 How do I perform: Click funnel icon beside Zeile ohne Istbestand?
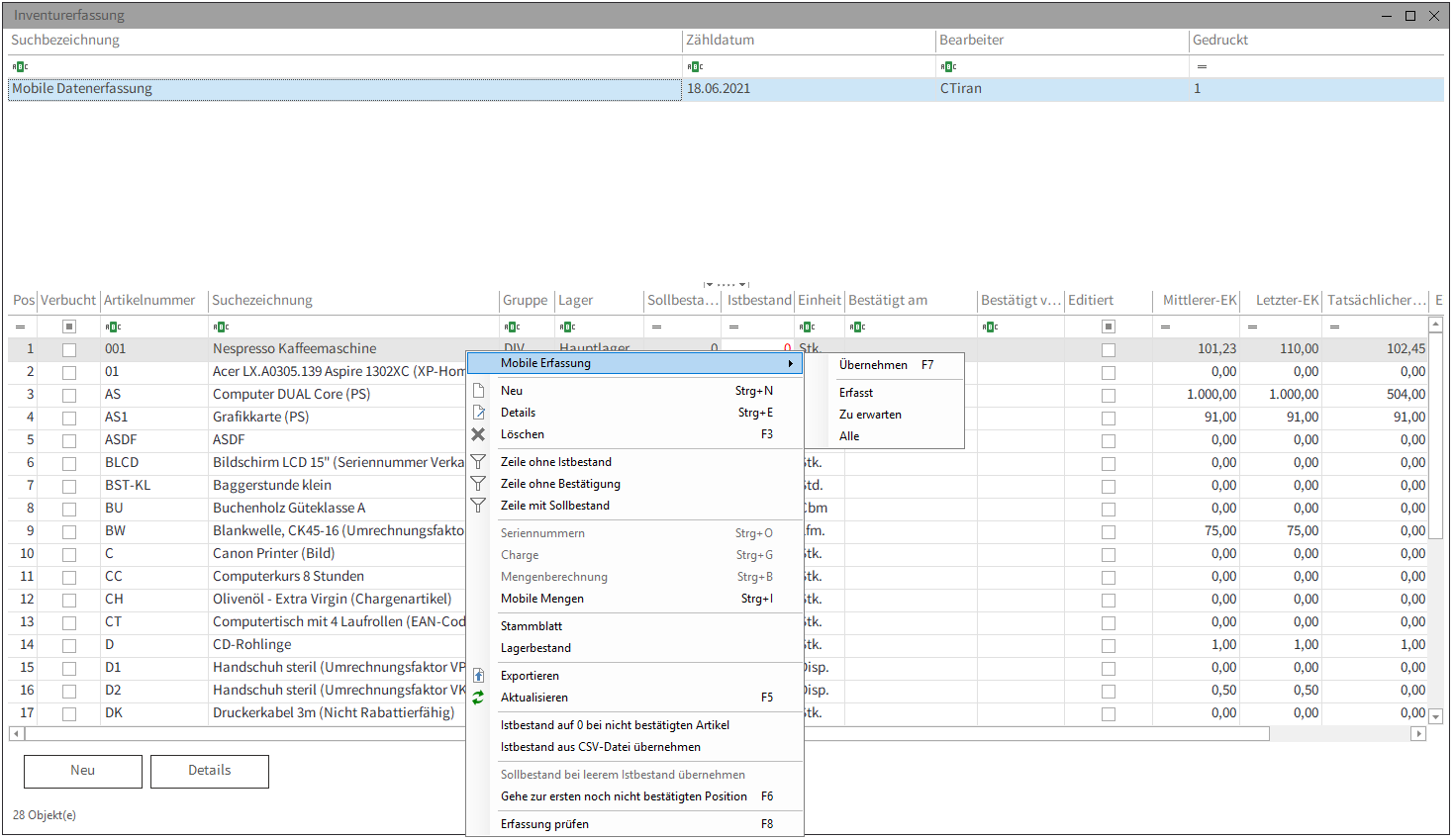[478, 462]
